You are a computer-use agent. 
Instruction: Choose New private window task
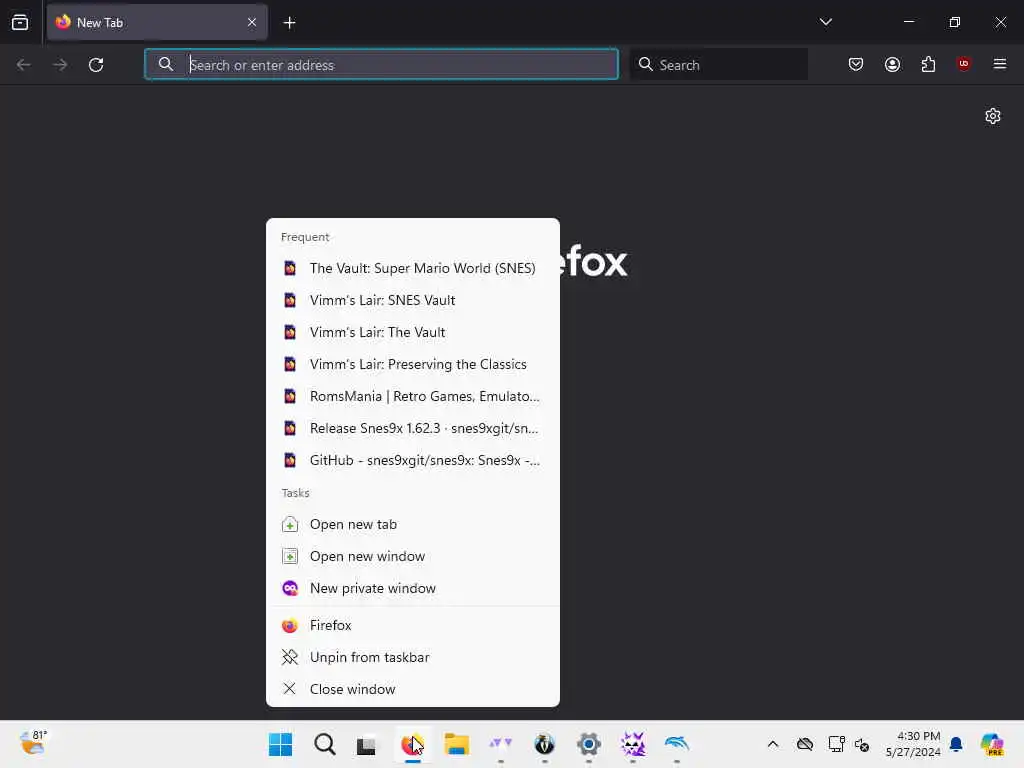click(x=413, y=588)
